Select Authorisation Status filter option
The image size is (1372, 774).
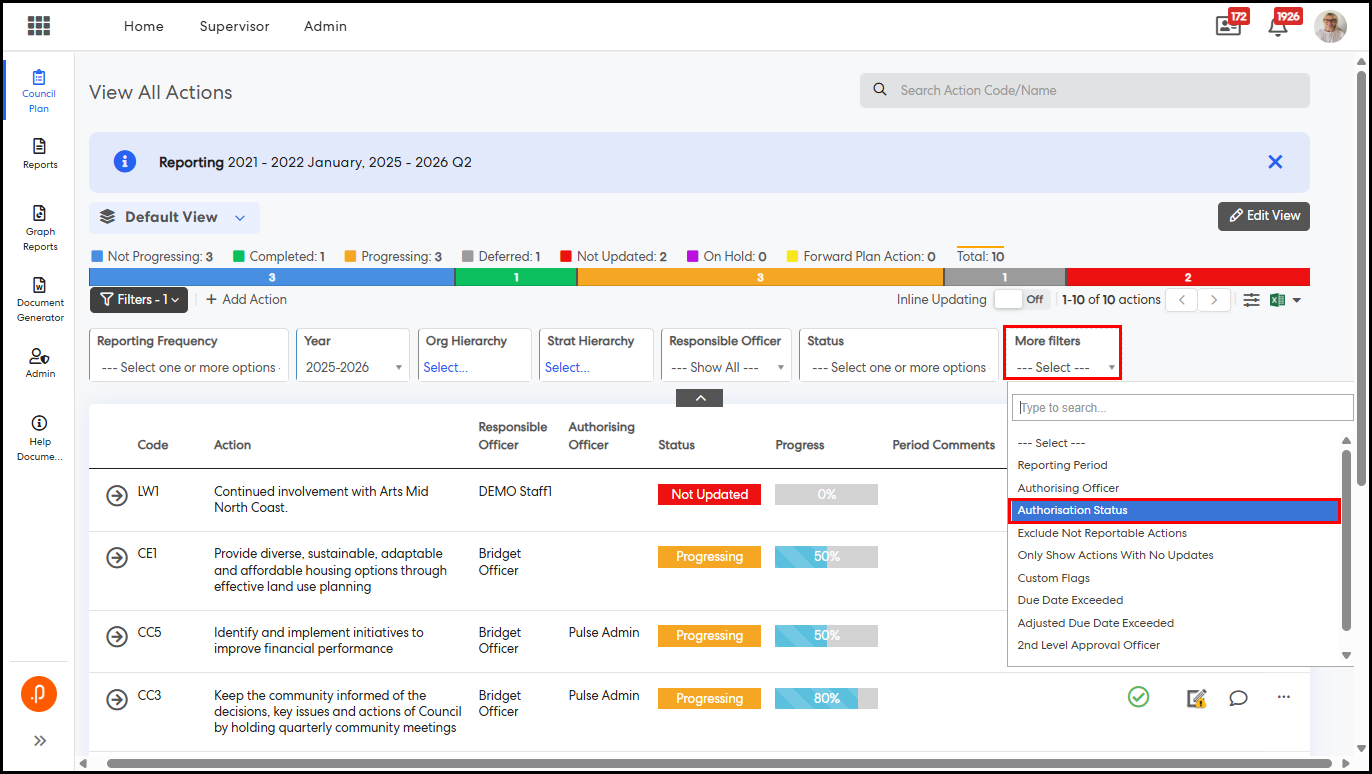click(x=1173, y=510)
